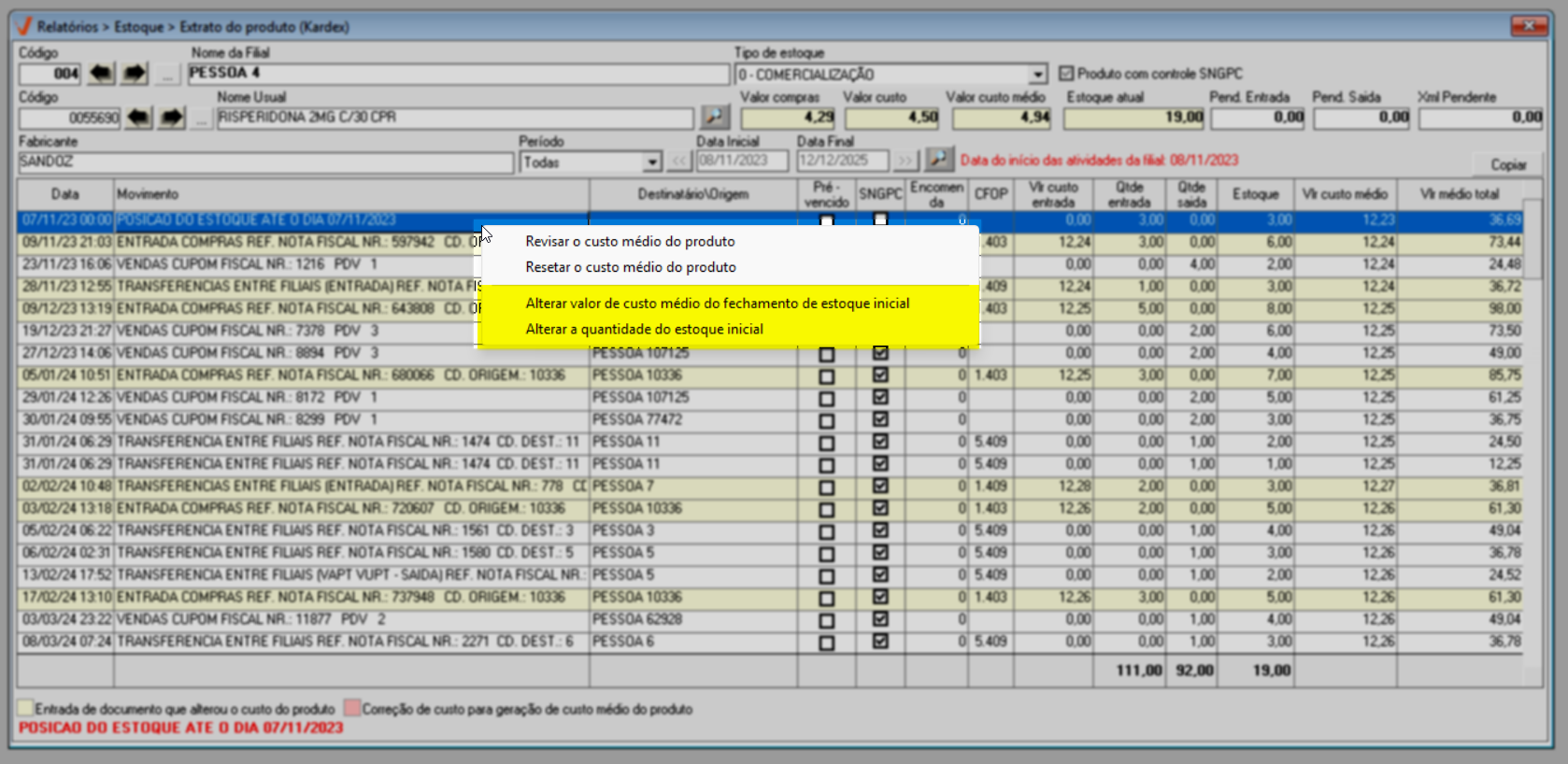Click the Movimento column header
Screen dimensions: 1568x764
tap(350, 194)
